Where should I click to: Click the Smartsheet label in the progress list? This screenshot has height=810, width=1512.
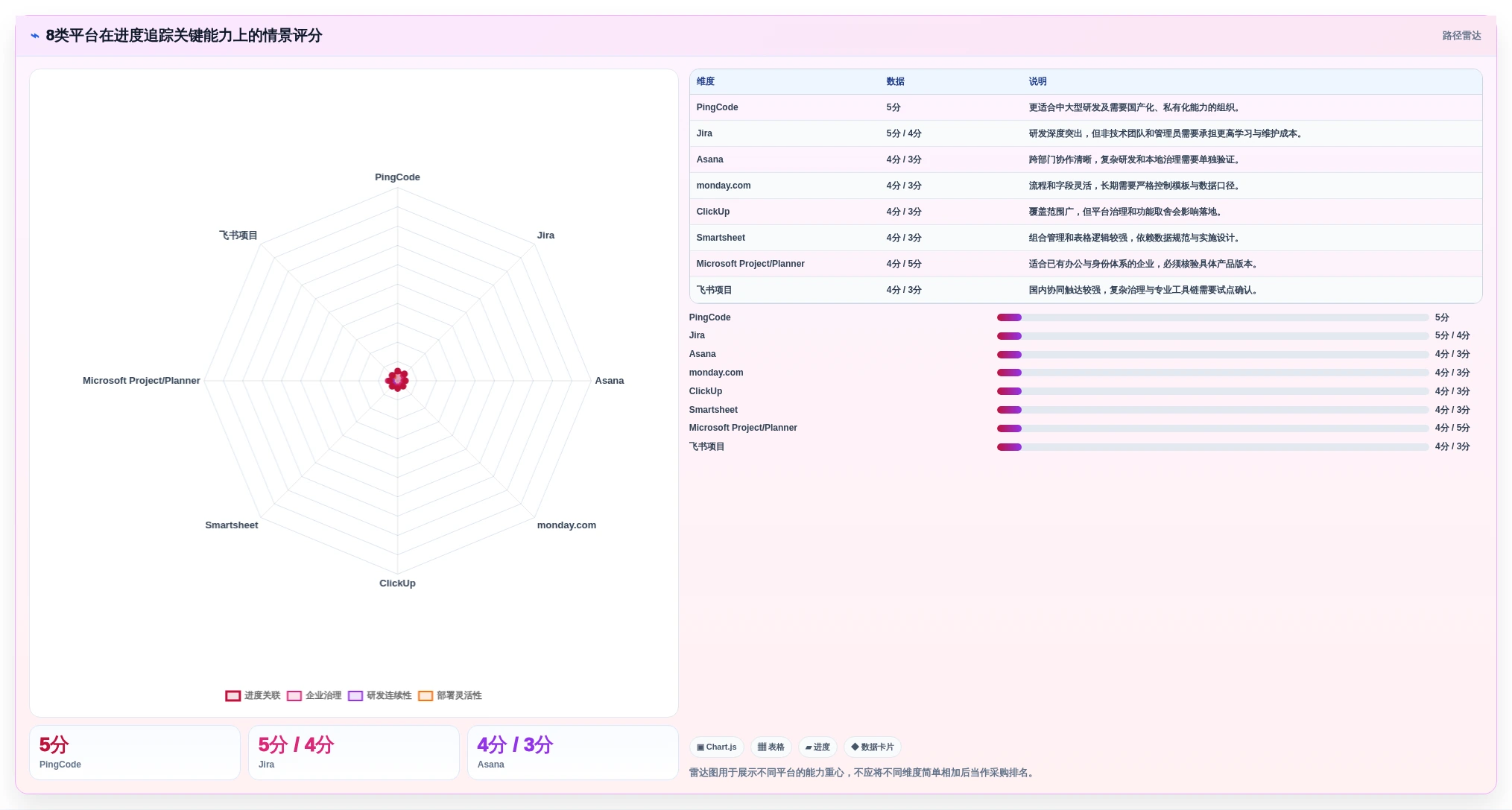pyautogui.click(x=713, y=410)
